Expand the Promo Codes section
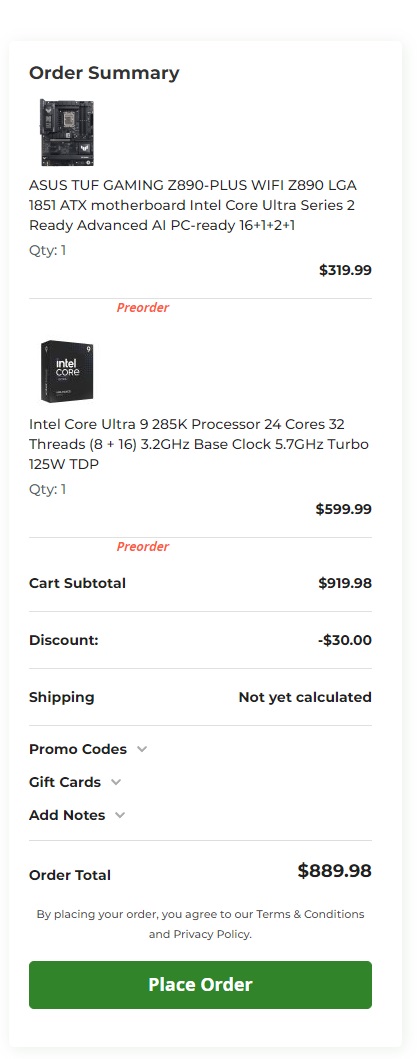Viewport: 417px width, 1059px height. 88,749
